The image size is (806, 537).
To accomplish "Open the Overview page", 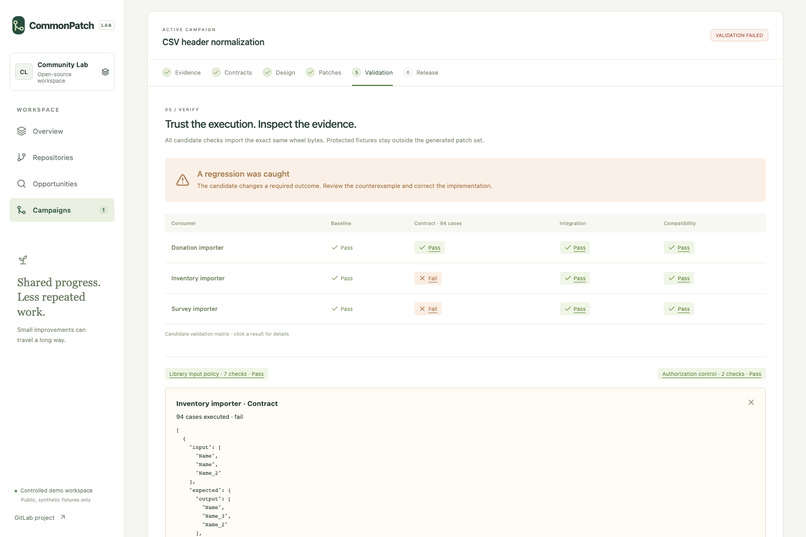I will (62, 131).
